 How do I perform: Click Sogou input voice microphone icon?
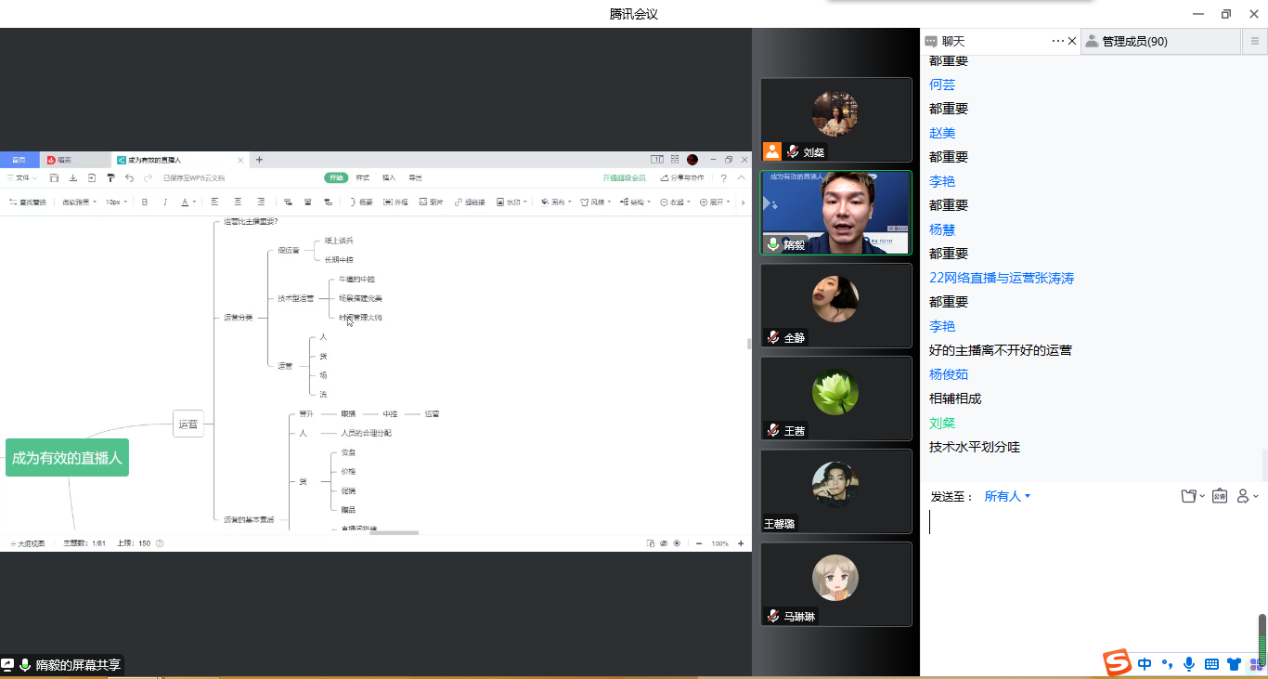[1189, 663]
